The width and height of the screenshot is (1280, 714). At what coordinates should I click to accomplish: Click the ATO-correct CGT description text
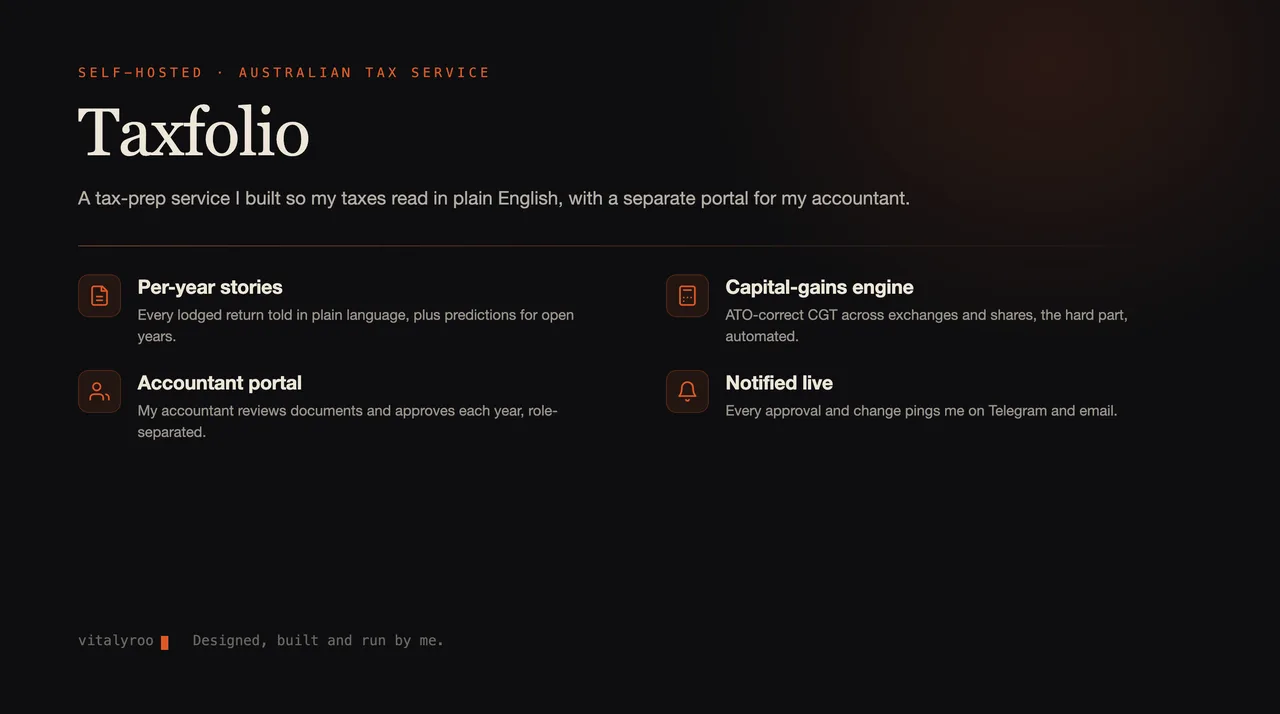[927, 325]
